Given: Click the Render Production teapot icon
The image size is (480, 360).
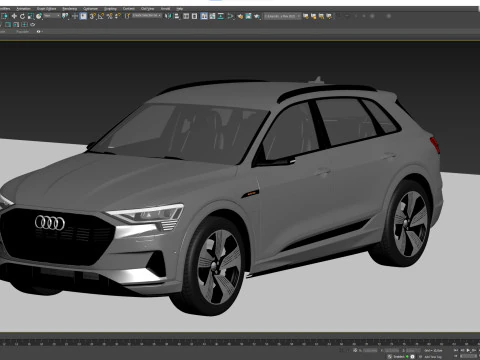Looking at the screenshot, I should click(257, 16).
